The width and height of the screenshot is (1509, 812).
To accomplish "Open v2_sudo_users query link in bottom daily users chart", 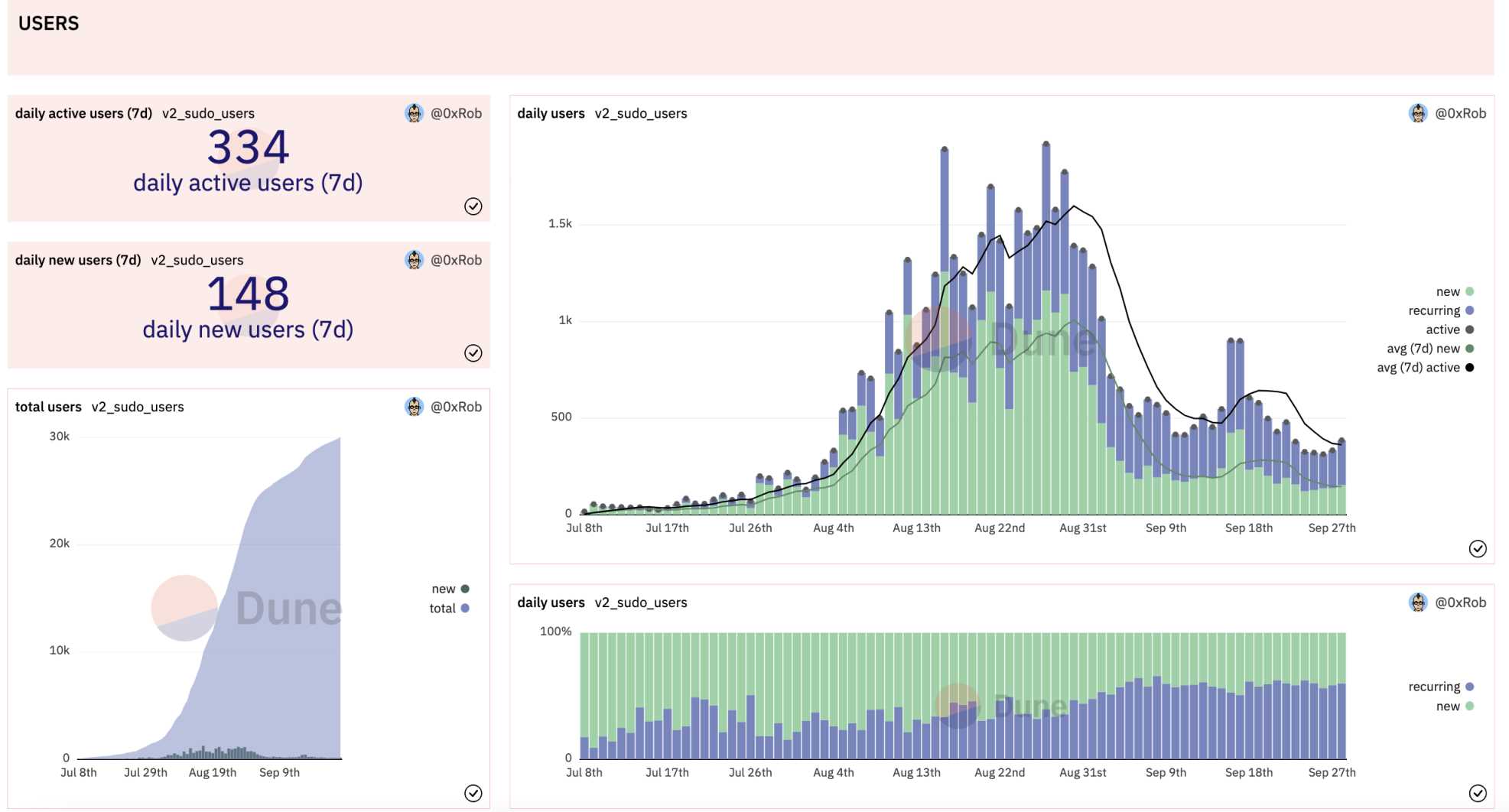I will 640,603.
